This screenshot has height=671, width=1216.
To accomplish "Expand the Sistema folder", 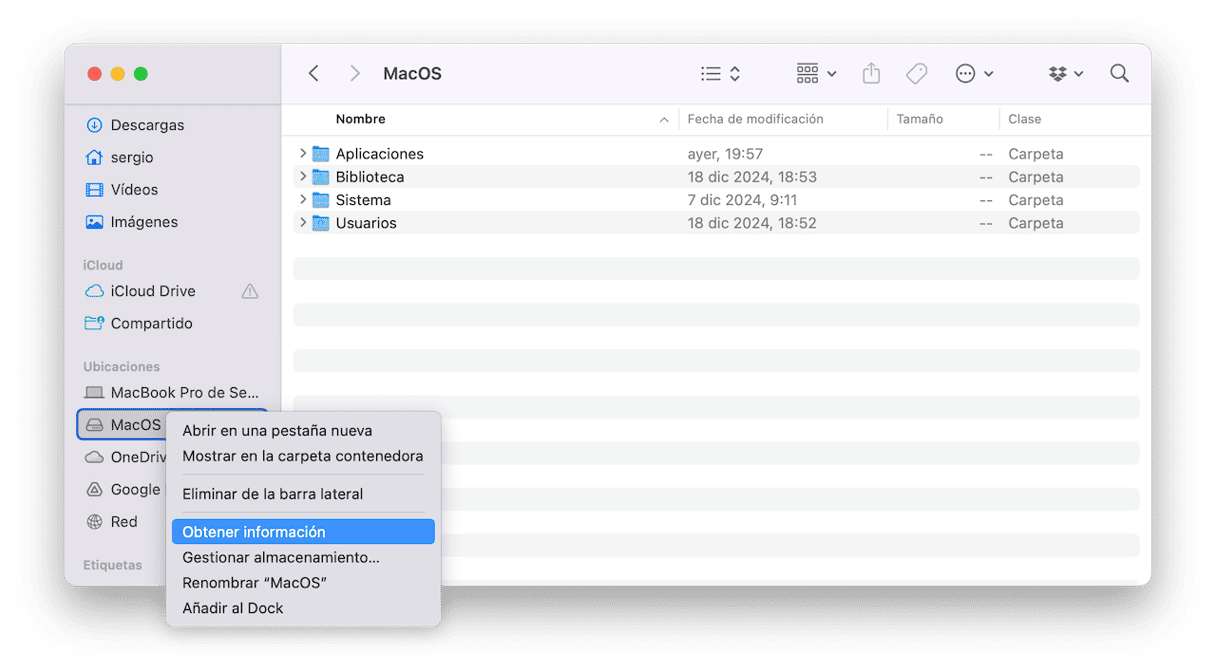I will (x=303, y=199).
